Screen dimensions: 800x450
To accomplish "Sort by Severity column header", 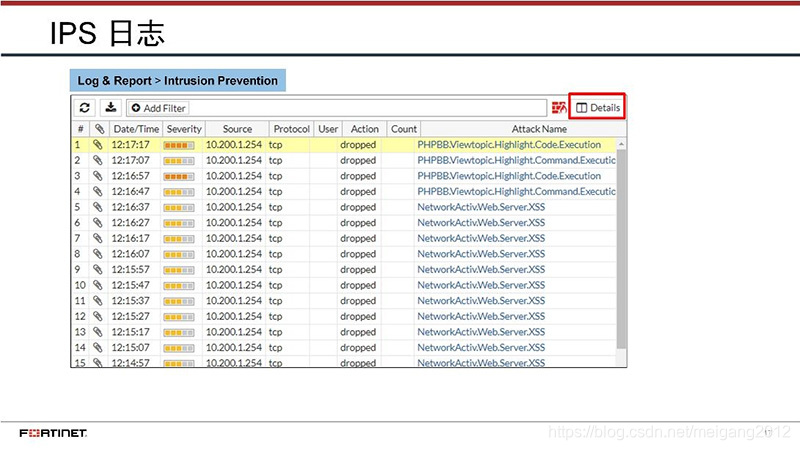I will point(184,129).
